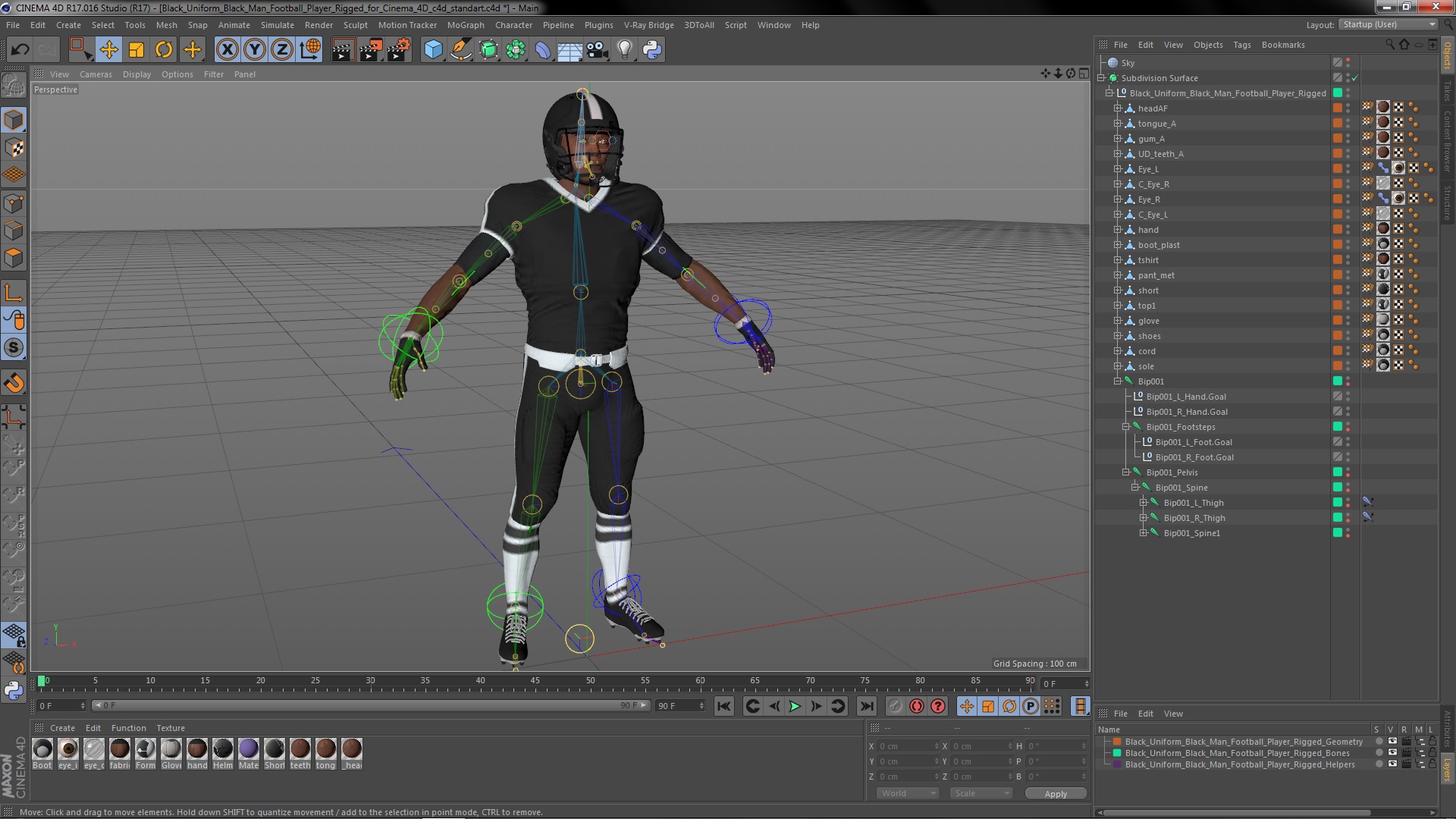
Task: Play animation forwards
Action: point(795,706)
